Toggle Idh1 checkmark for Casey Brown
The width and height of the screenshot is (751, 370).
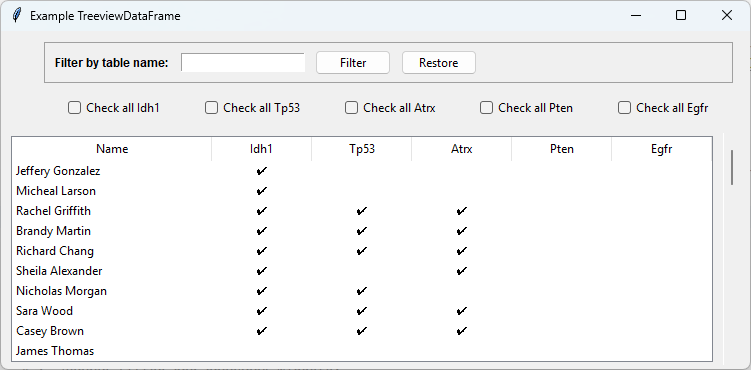coord(262,331)
